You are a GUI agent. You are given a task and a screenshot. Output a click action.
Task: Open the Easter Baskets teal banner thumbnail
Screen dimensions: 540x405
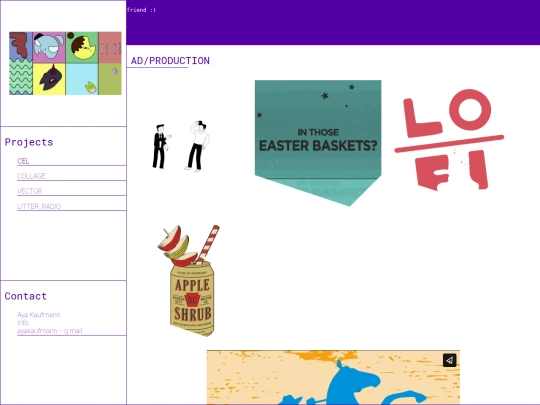click(x=318, y=143)
